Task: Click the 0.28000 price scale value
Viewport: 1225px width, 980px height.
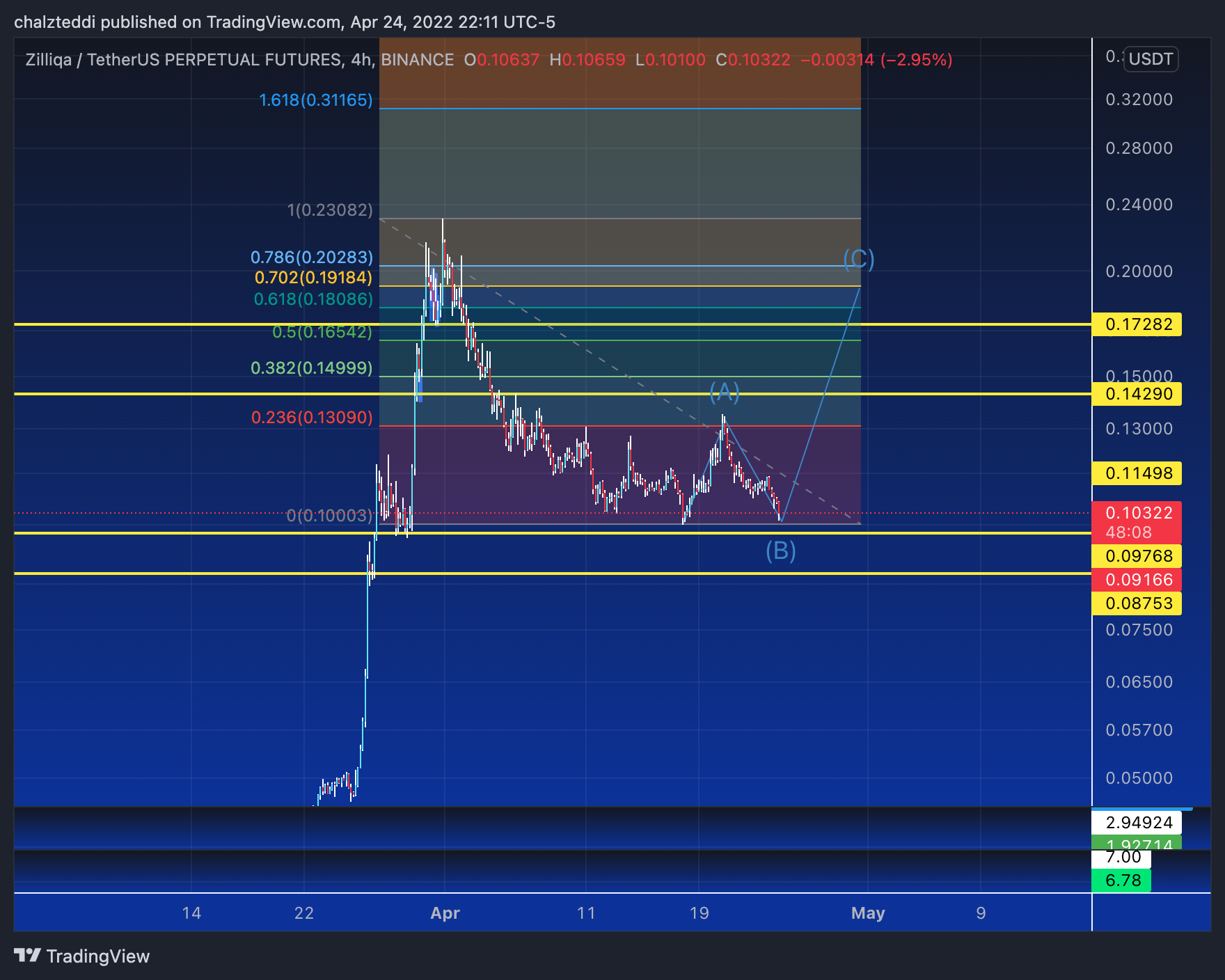Action: click(x=1139, y=148)
